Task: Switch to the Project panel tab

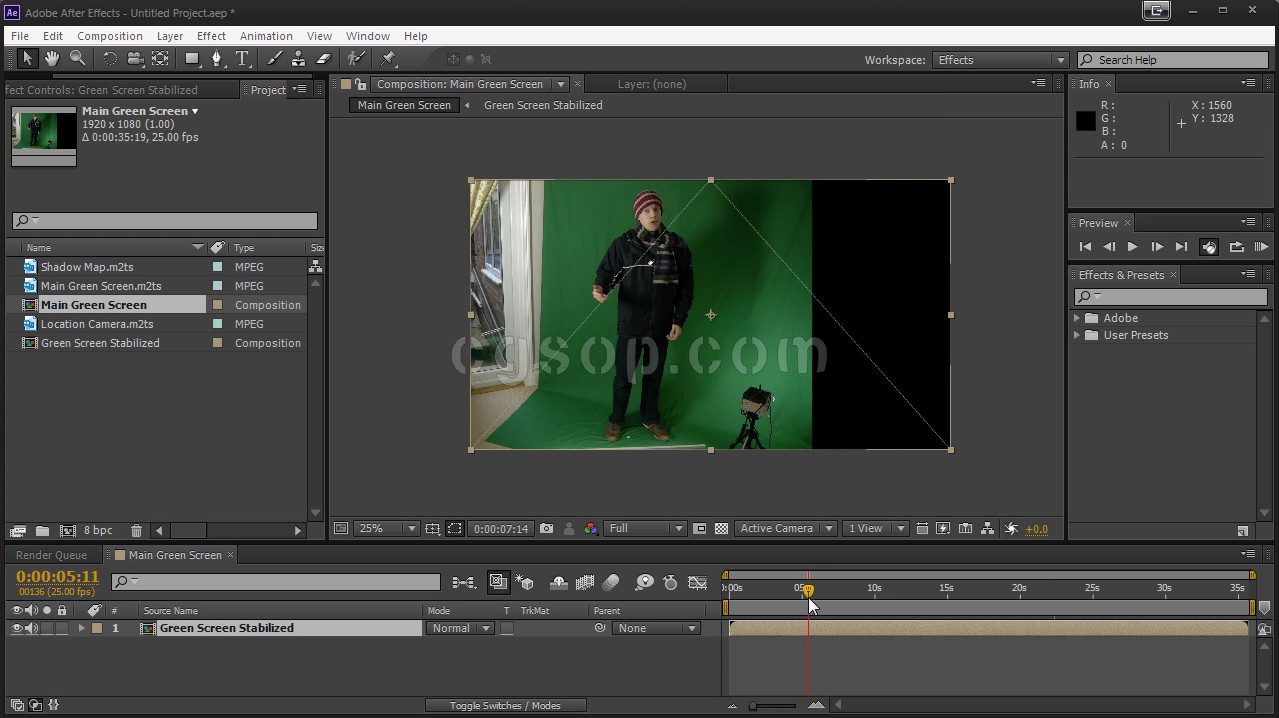Action: [x=268, y=90]
